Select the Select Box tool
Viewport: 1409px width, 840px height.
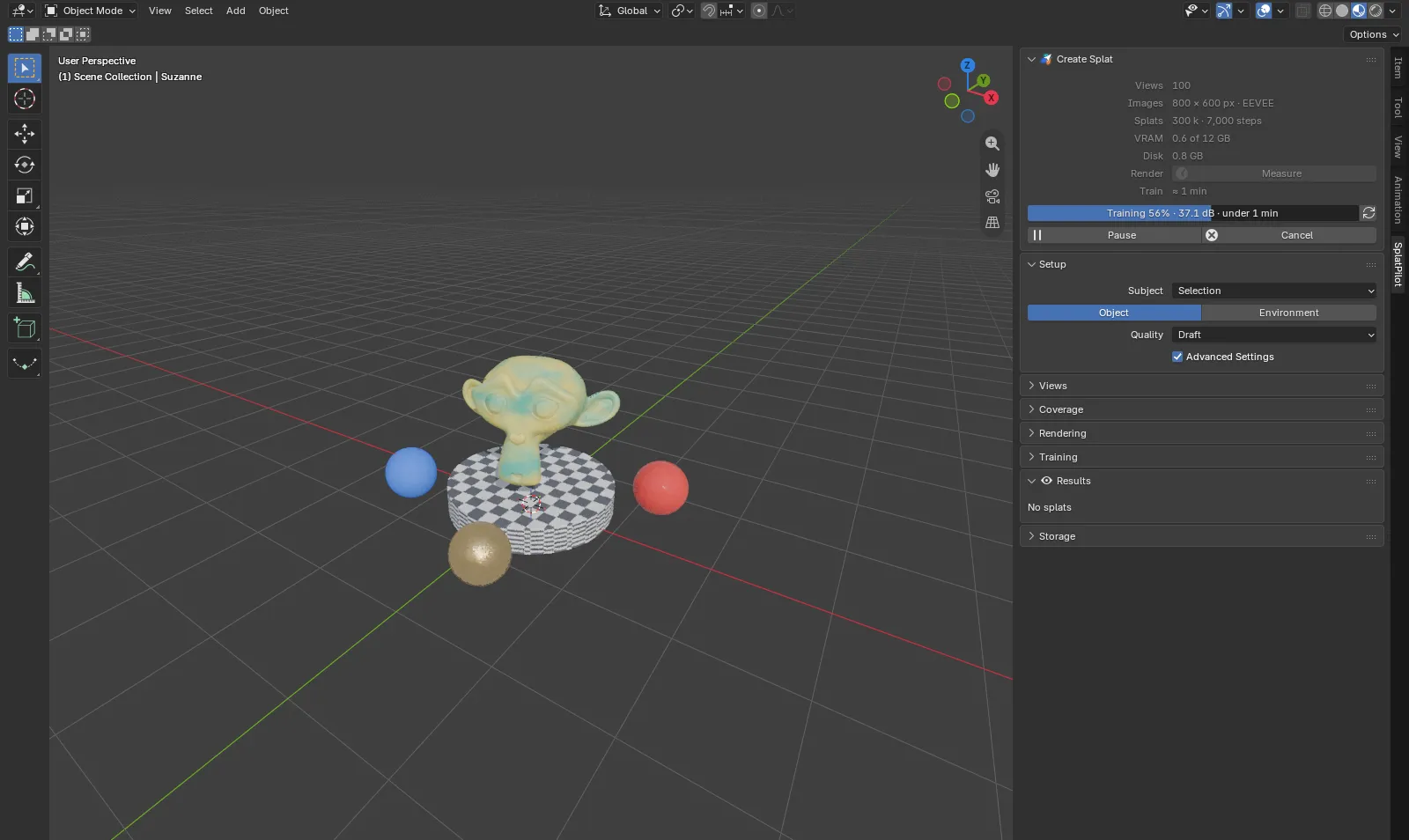(25, 68)
